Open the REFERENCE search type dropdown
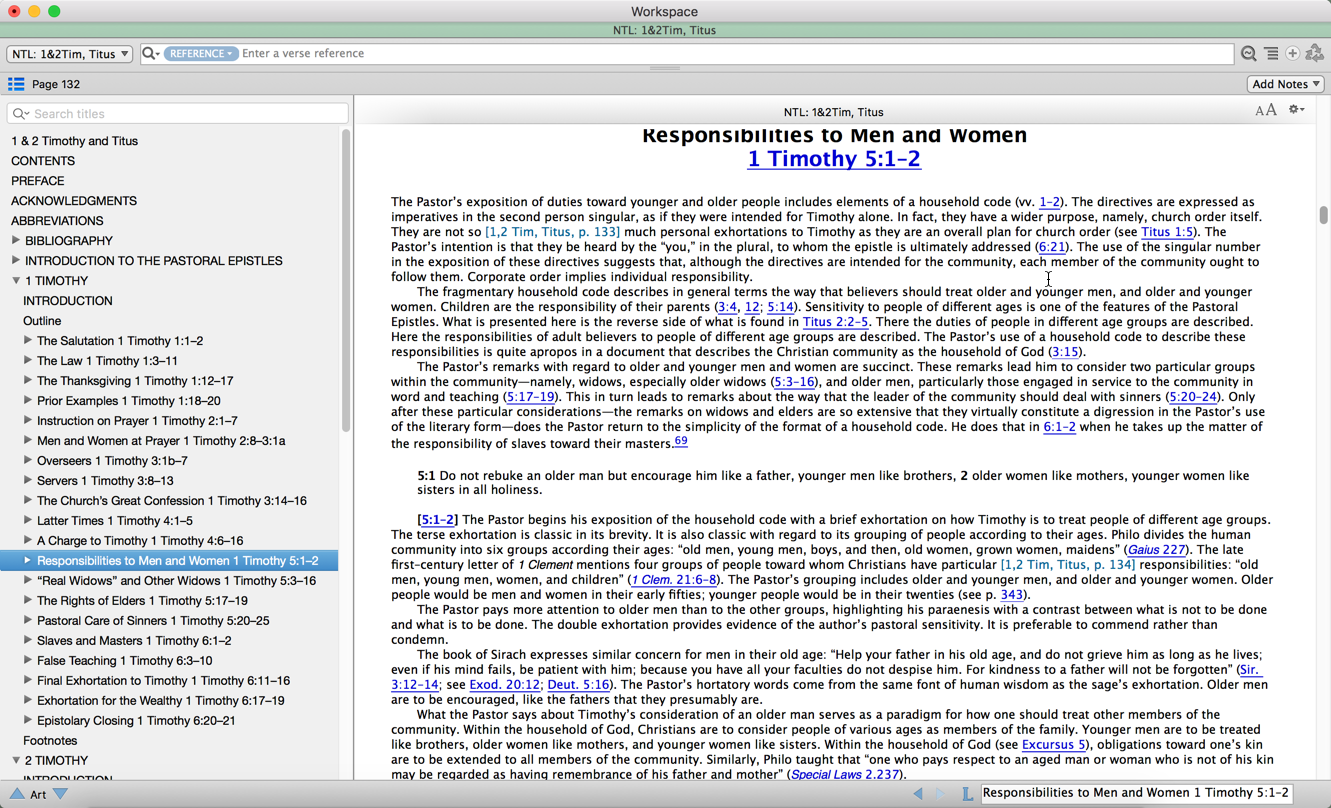 (x=201, y=54)
